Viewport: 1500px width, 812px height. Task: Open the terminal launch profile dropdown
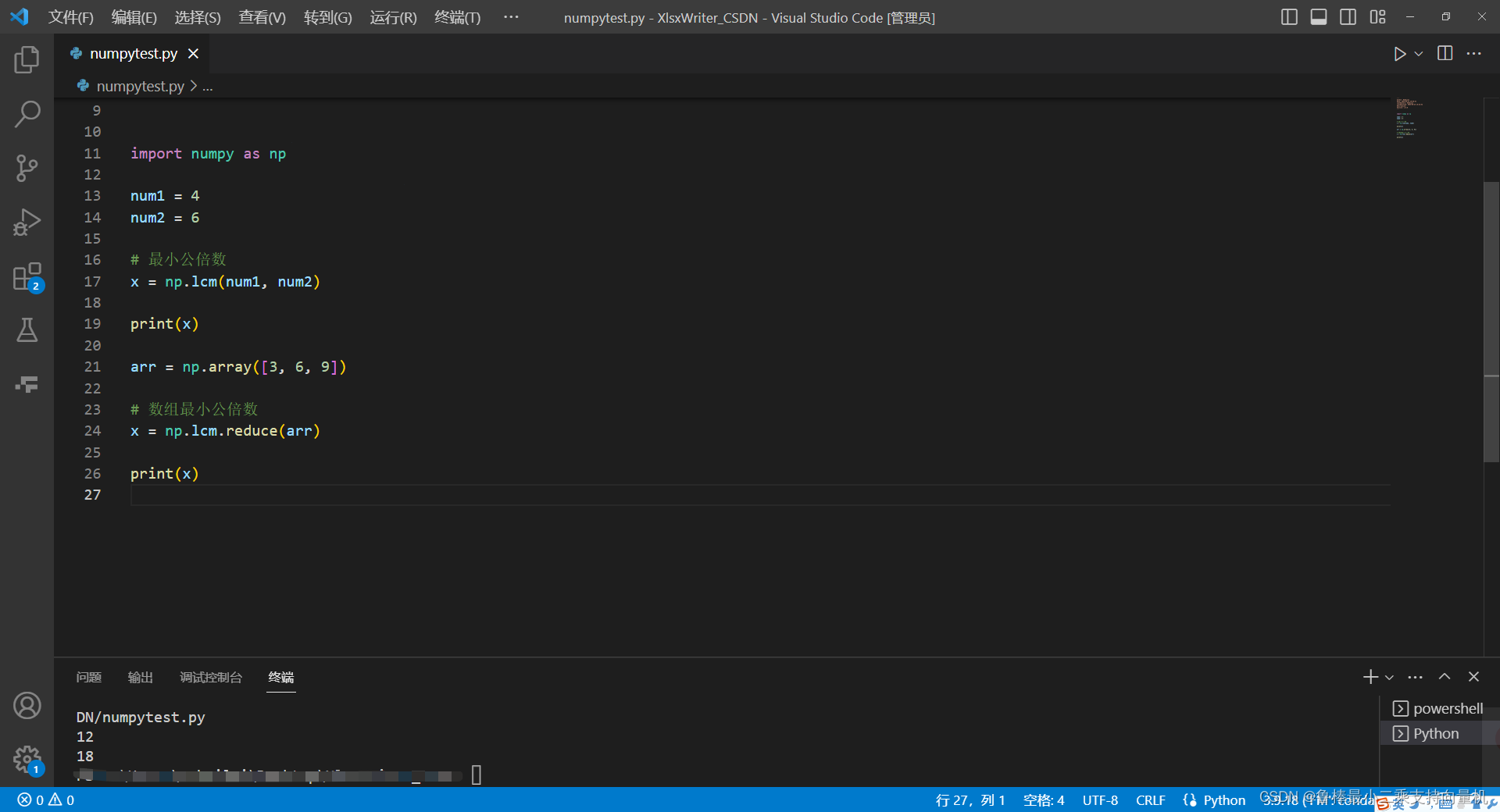click(1389, 677)
